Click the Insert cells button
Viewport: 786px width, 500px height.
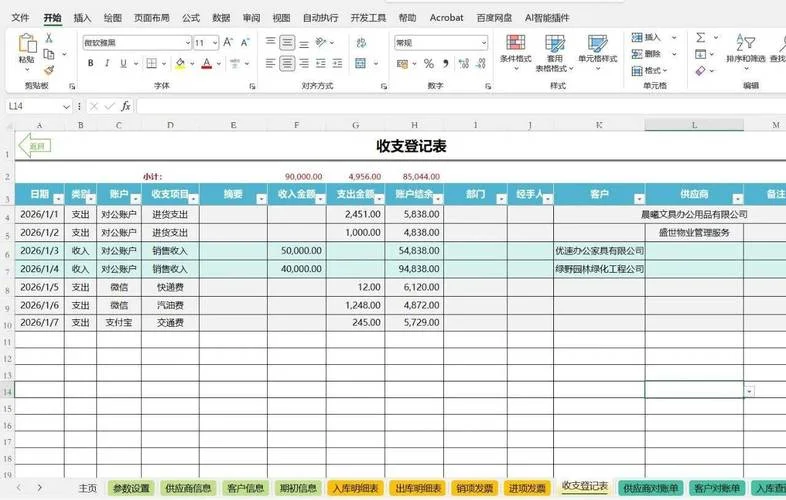646,38
